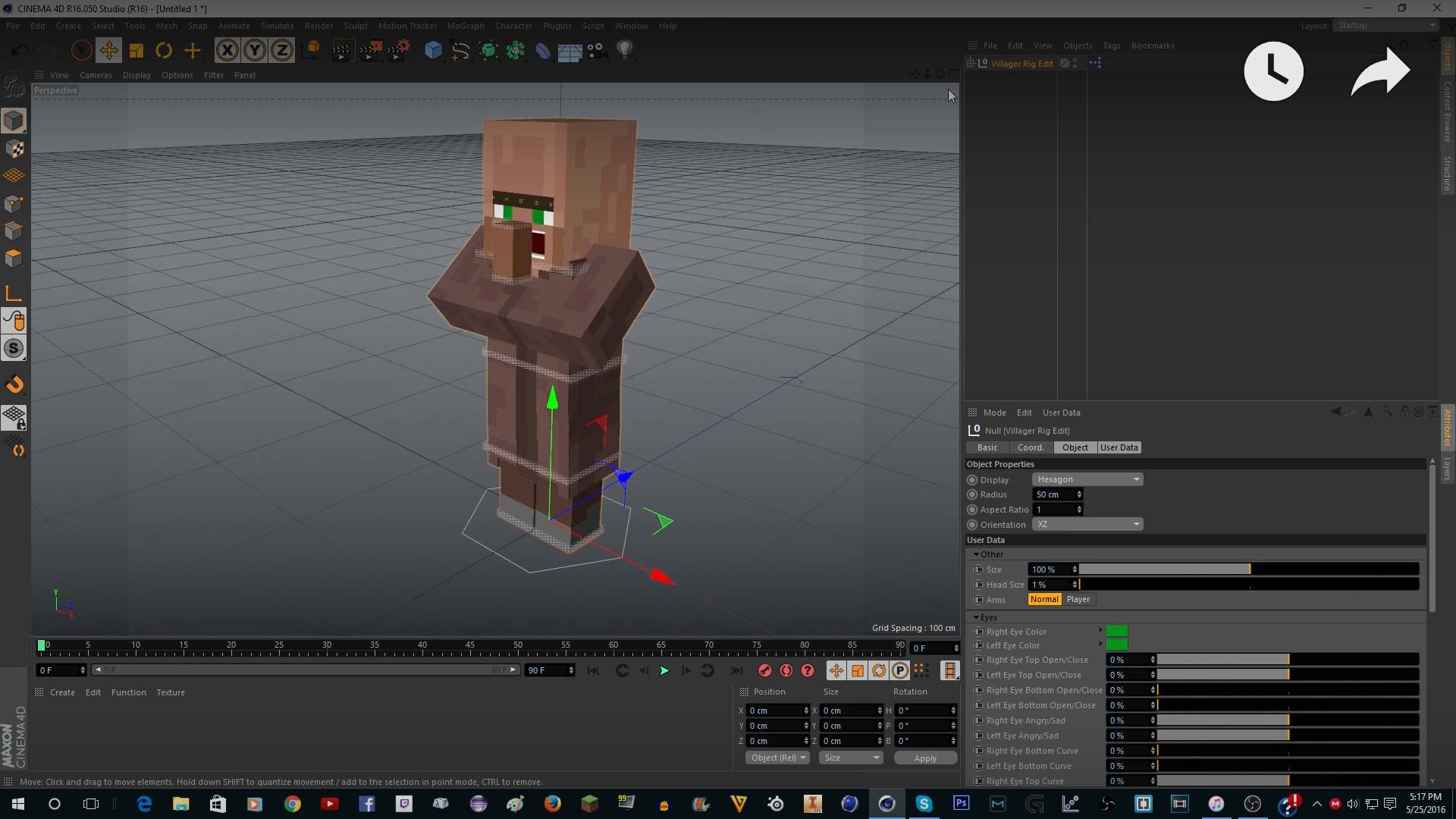
Task: Collapse the Other user data group
Action: [x=977, y=554]
